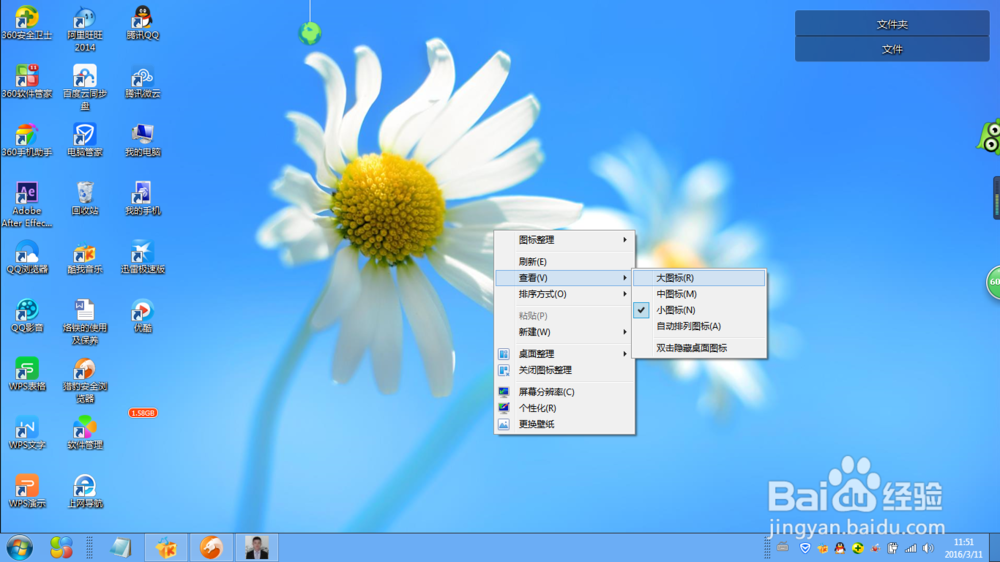Select the checked 小图标(N) option
Viewport: 1000px width, 562px height.
click(700, 310)
